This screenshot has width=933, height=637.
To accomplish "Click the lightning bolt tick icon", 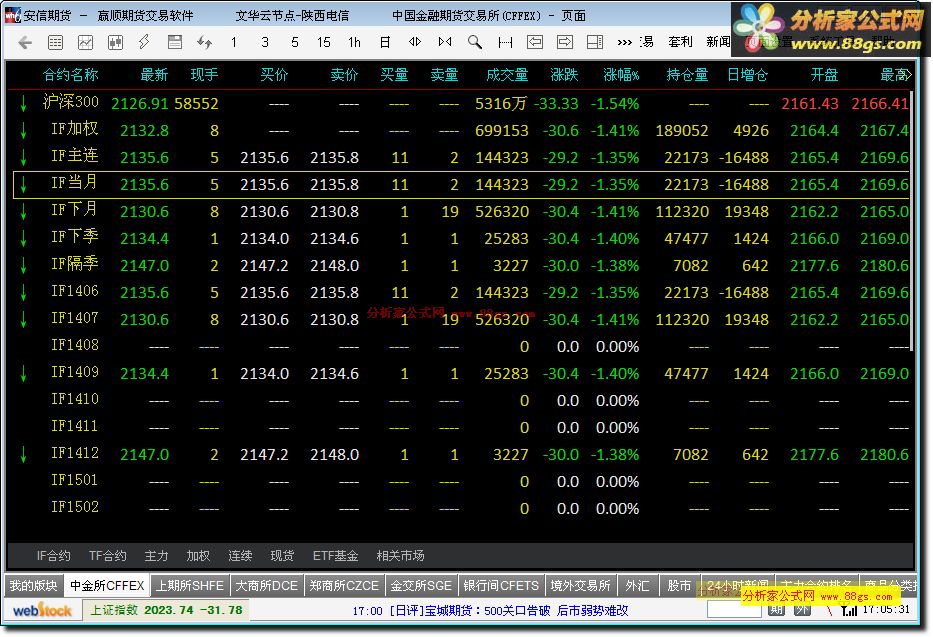I will click(145, 42).
